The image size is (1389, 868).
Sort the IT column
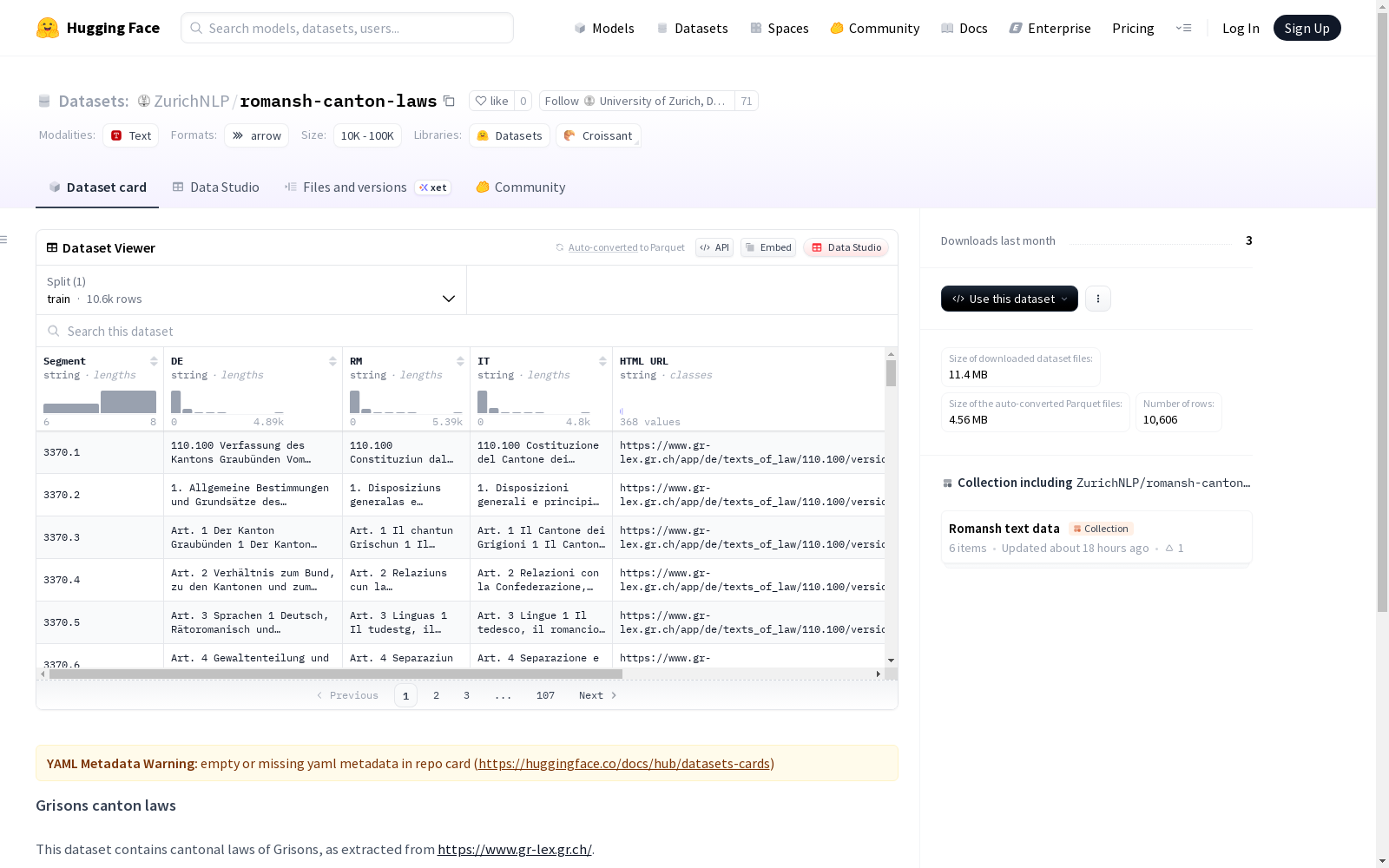pos(602,361)
